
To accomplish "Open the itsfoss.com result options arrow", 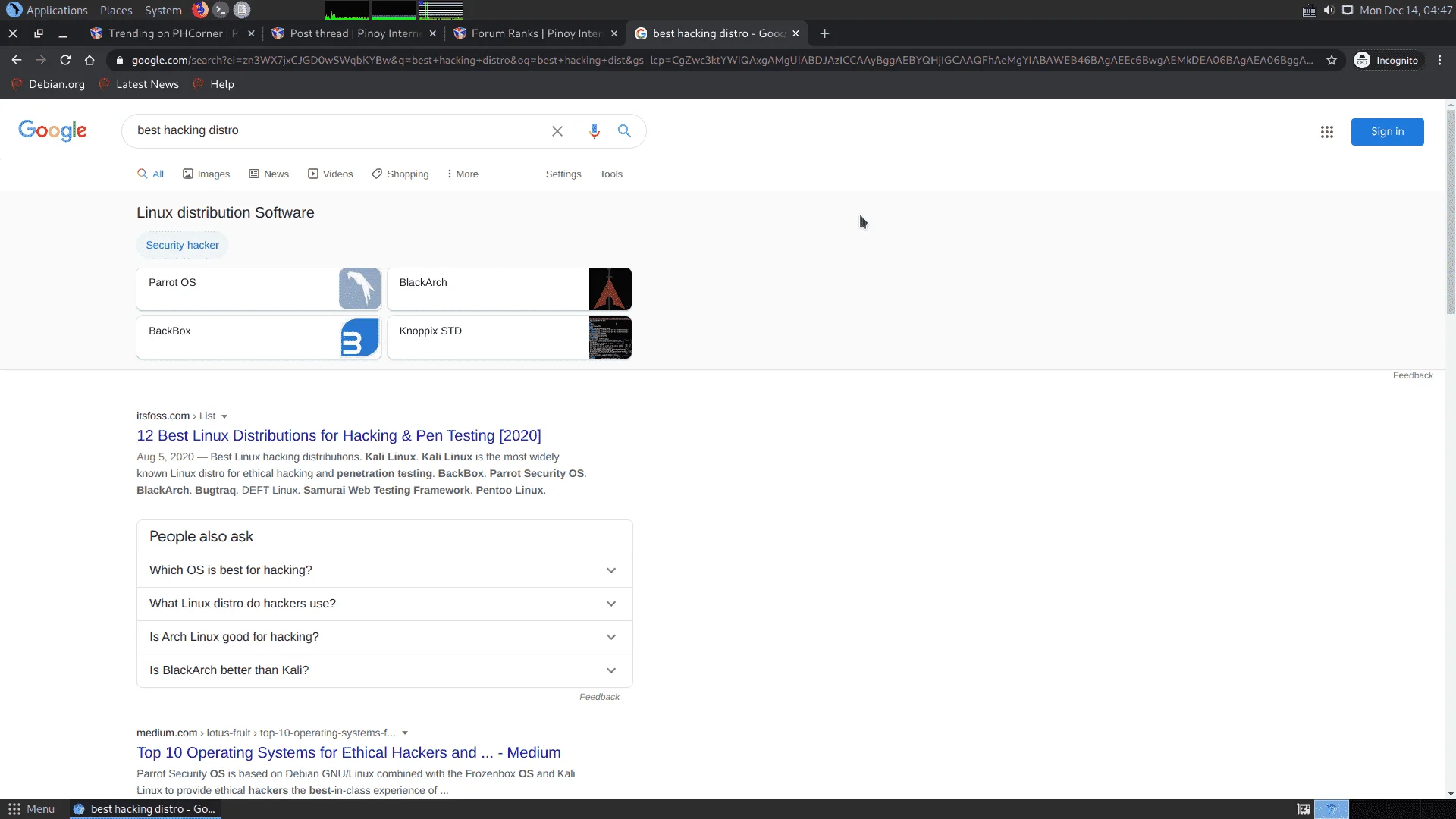I will coord(224,416).
